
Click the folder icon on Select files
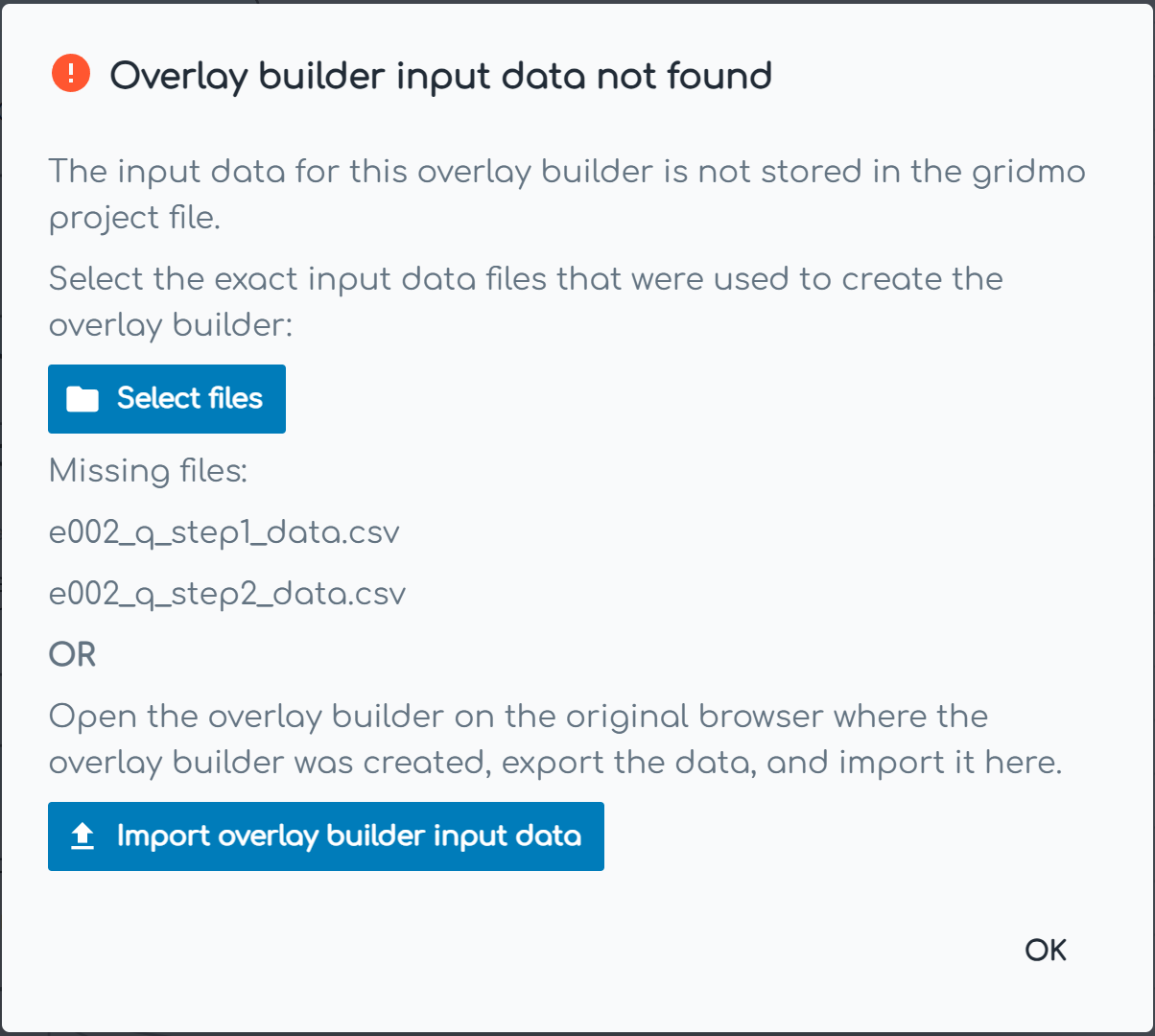[82, 399]
